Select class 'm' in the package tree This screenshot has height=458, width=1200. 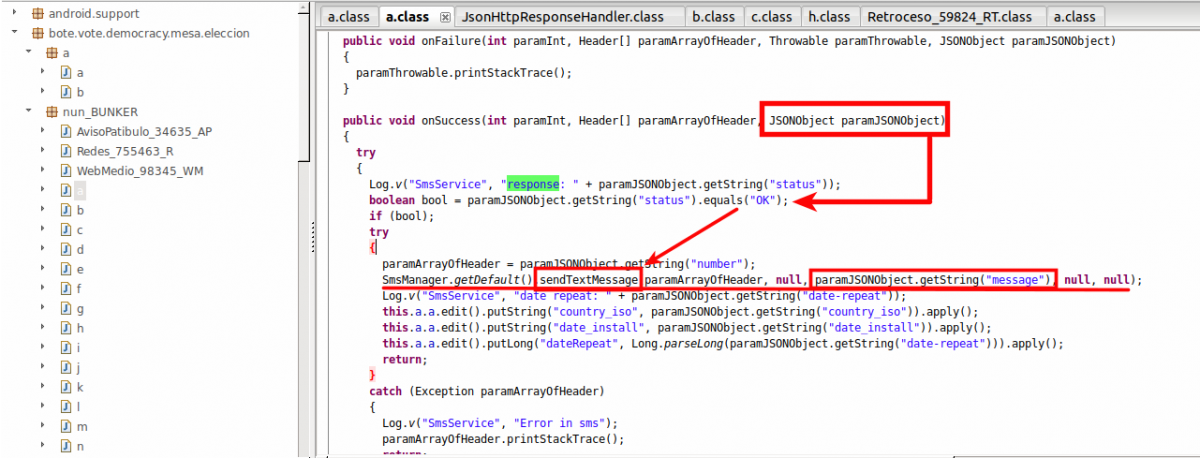(81, 425)
